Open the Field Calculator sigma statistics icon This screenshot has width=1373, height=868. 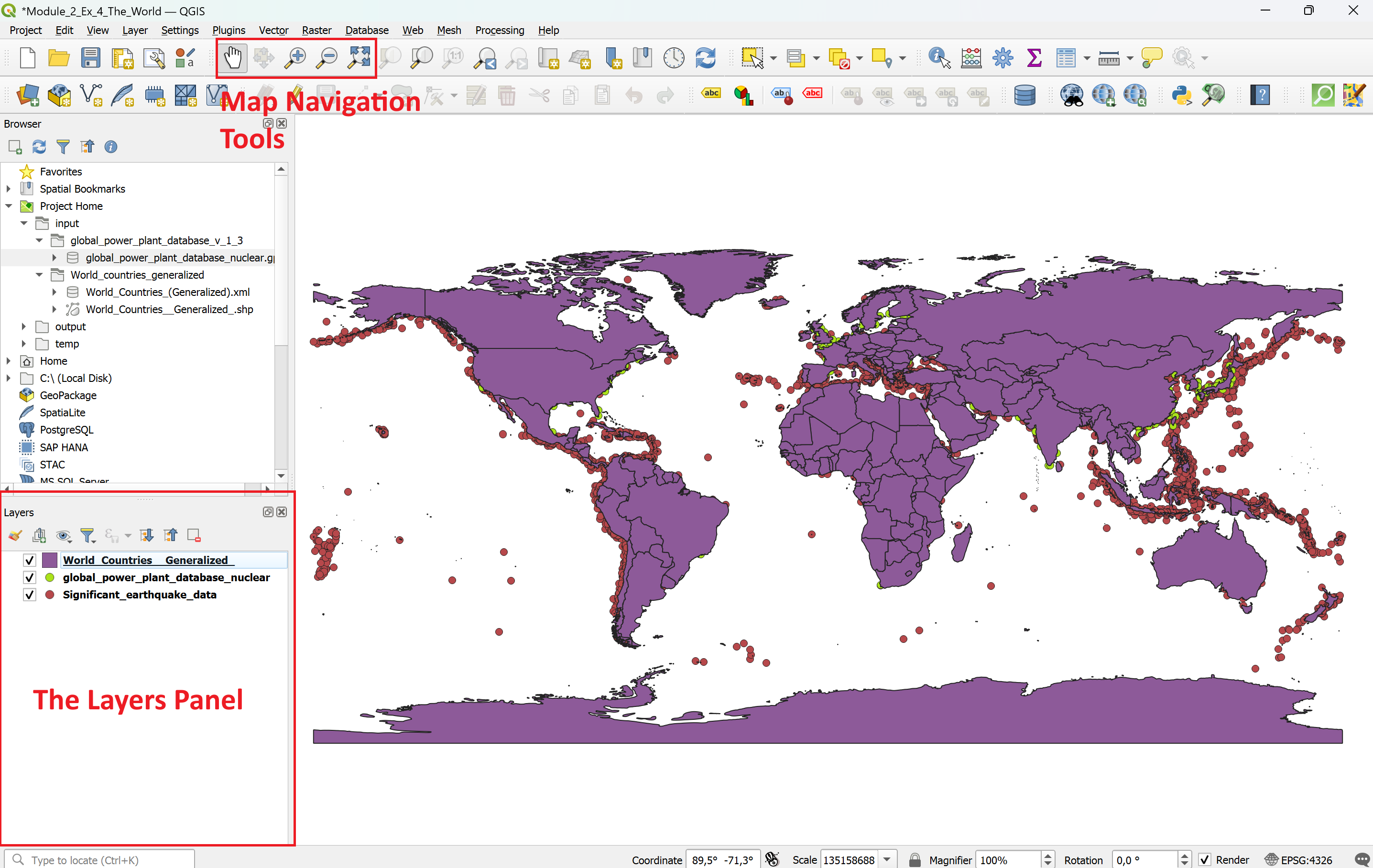pos(1034,57)
